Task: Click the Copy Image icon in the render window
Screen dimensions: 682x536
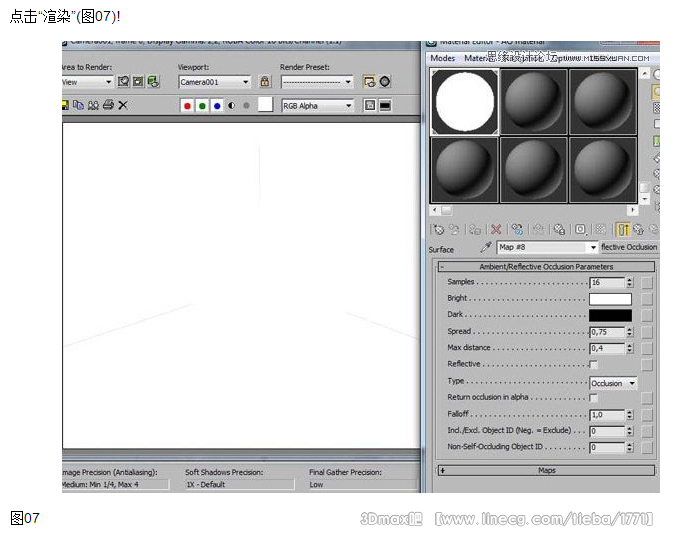Action: click(x=78, y=105)
